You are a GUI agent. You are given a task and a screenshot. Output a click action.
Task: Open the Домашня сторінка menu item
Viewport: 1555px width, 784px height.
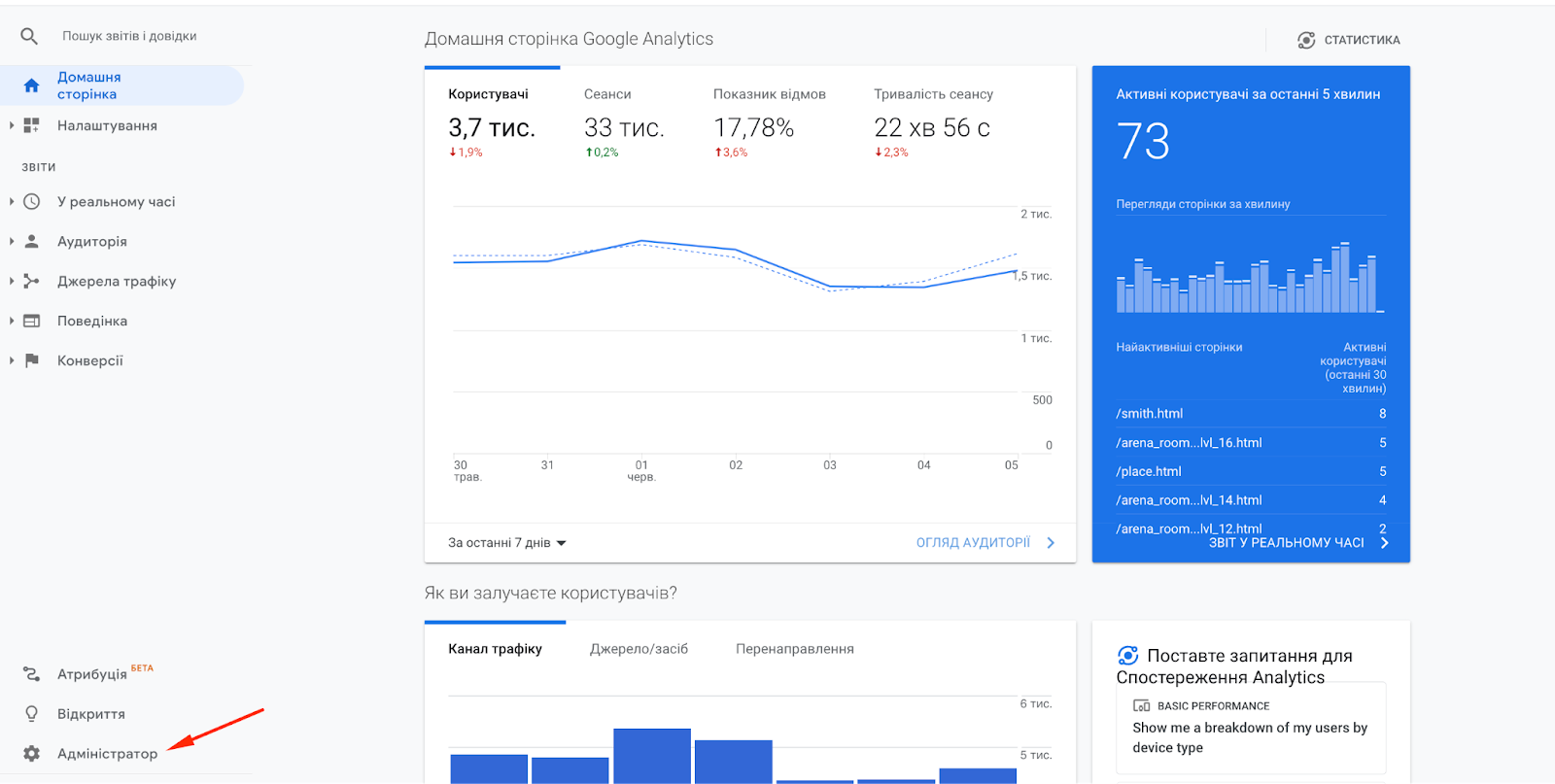pyautogui.click(x=121, y=85)
